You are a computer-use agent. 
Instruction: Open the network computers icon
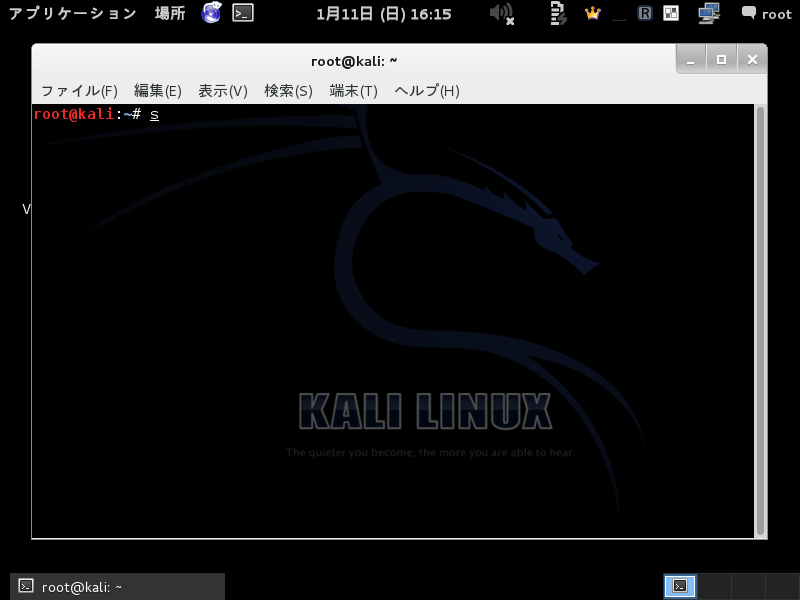709,13
